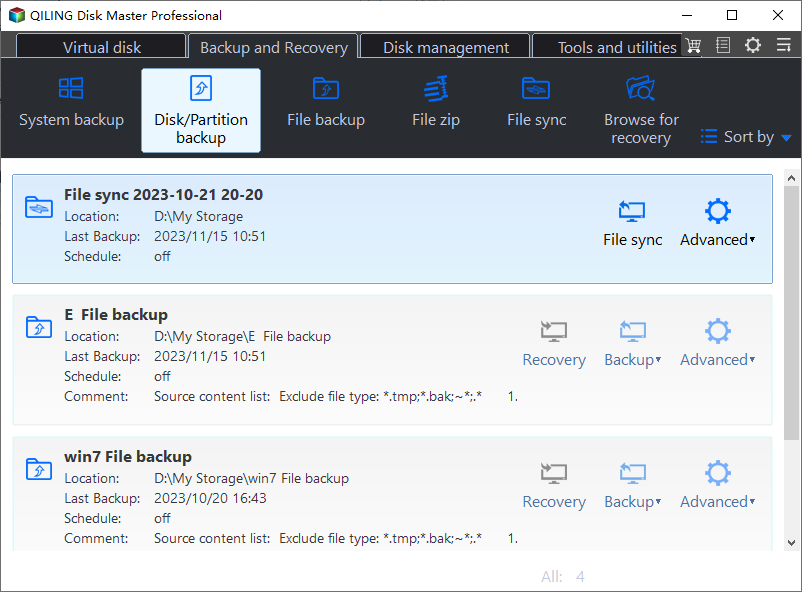Click E File backup comment text
This screenshot has height=592, width=802.
click(x=336, y=397)
